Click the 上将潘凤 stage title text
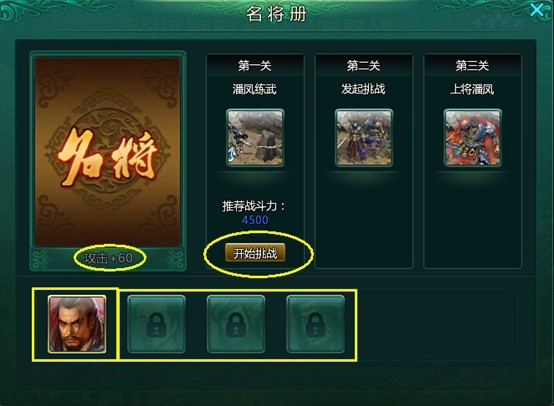 point(472,89)
